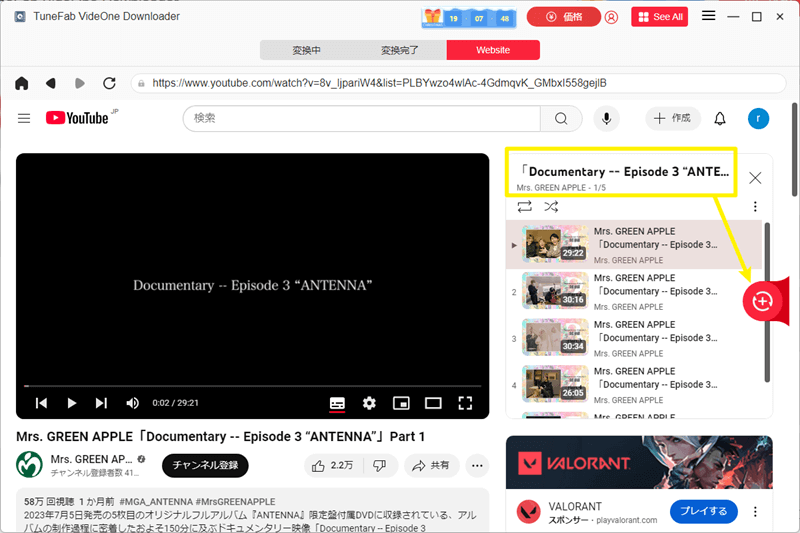Like the video with 2.2万 likes
Viewport: 800px width, 533px height.
click(333, 465)
